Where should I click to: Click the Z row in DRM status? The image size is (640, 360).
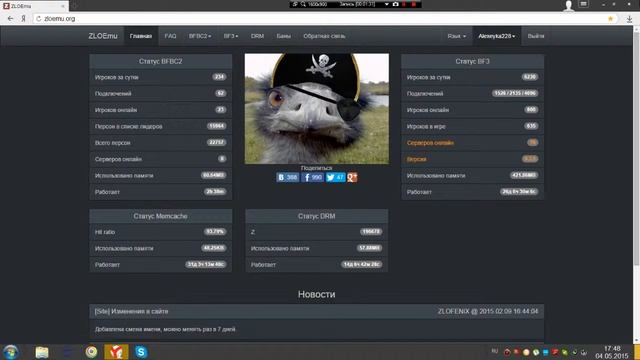[x=316, y=232]
